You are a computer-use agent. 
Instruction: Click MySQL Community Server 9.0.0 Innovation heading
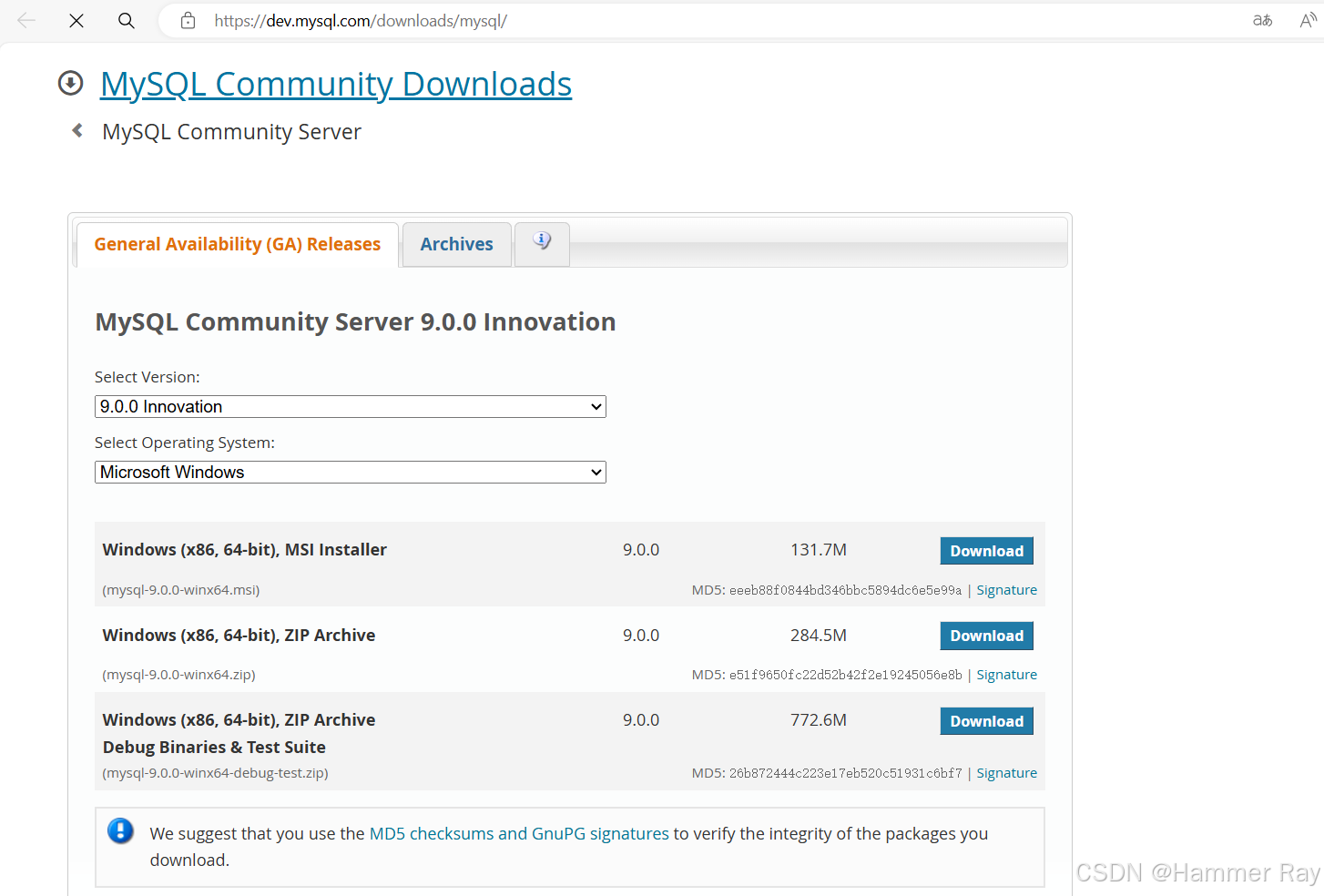click(355, 322)
